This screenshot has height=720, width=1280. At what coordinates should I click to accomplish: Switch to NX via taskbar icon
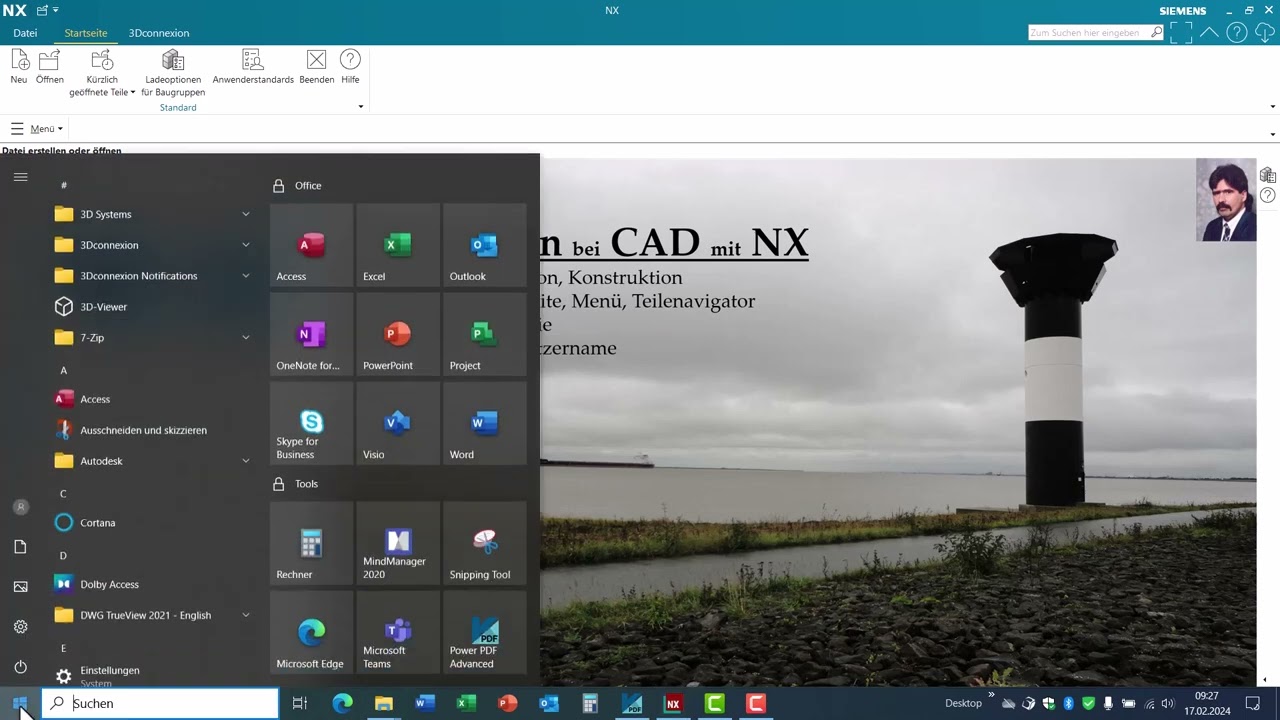673,704
